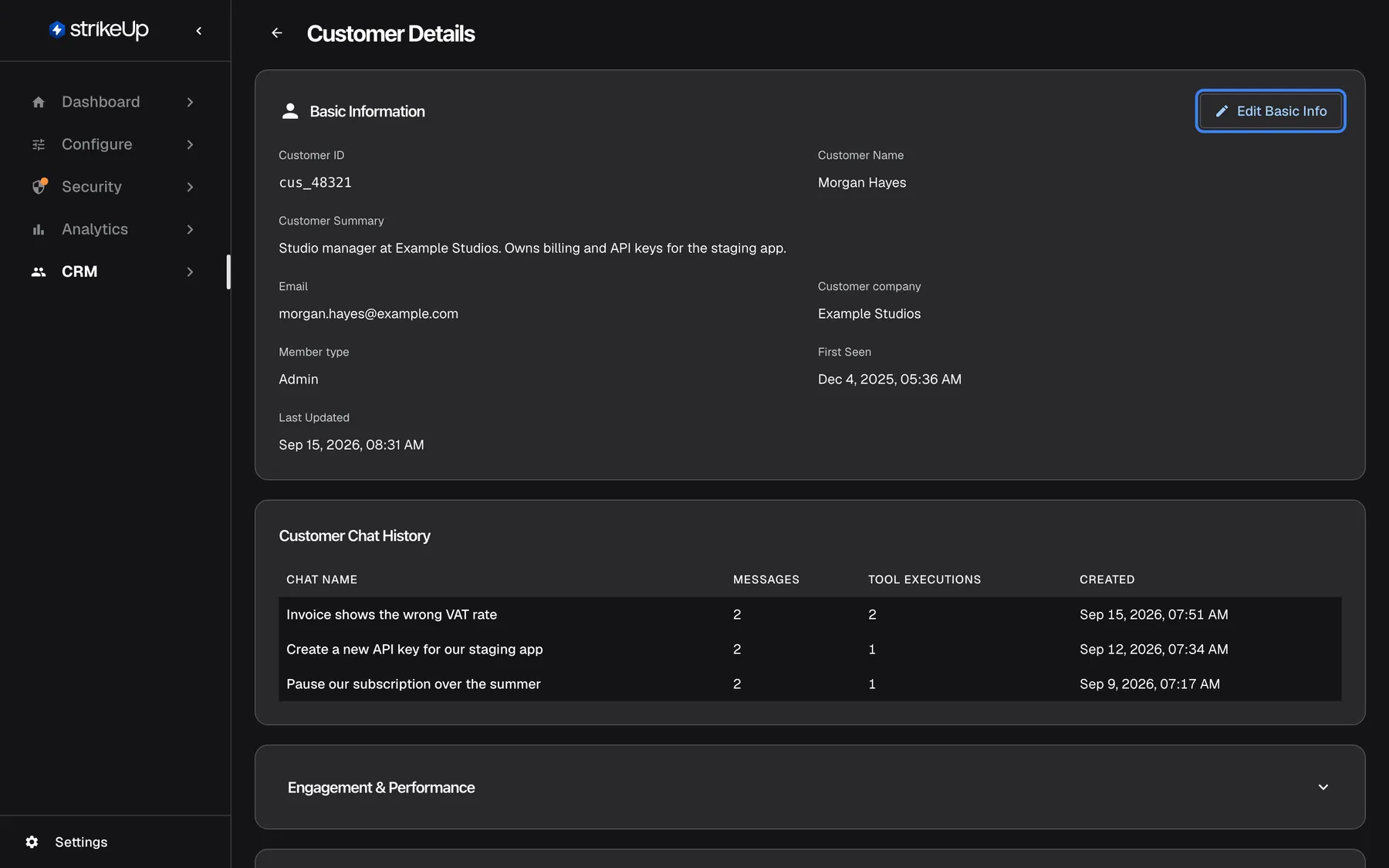The width and height of the screenshot is (1389, 868).
Task: Click the Edit Basic Info button
Action: tap(1270, 111)
